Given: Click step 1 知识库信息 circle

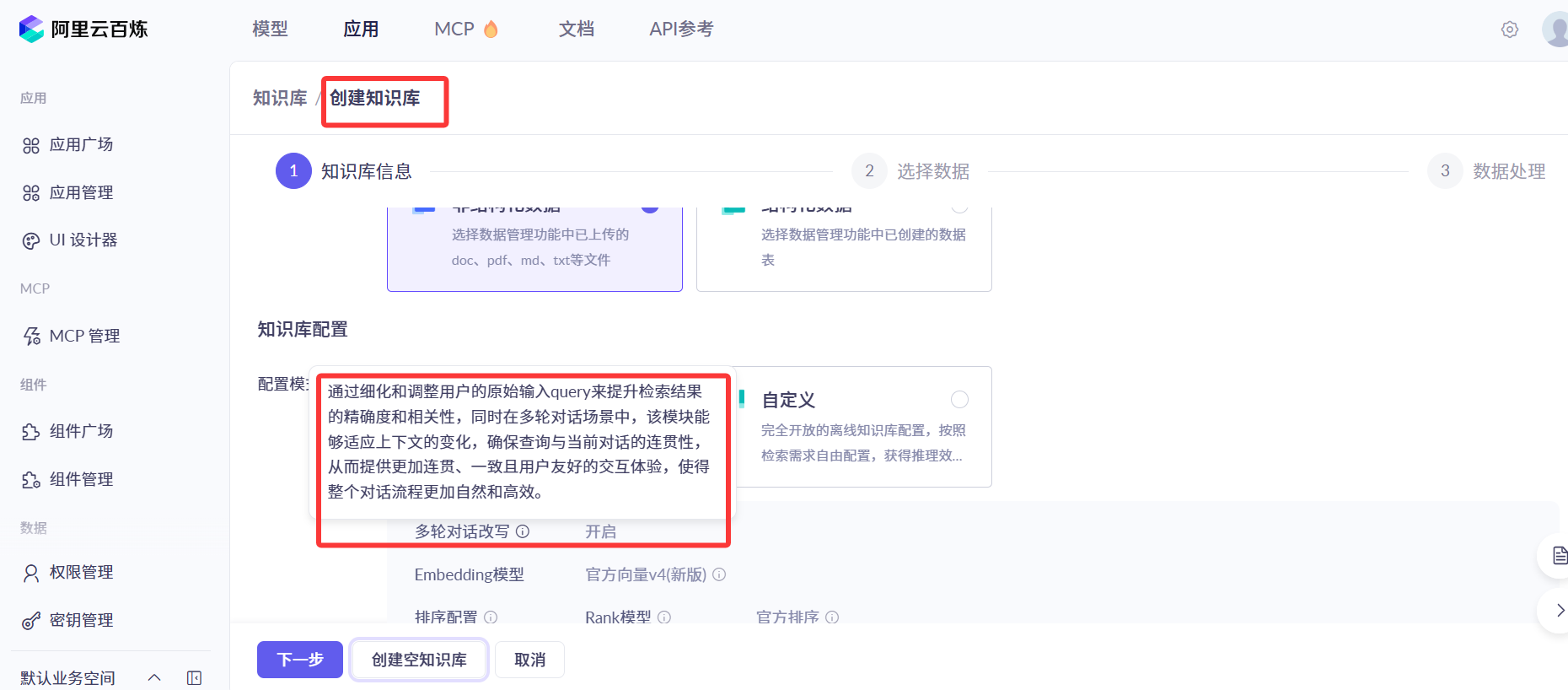Looking at the screenshot, I should (293, 171).
